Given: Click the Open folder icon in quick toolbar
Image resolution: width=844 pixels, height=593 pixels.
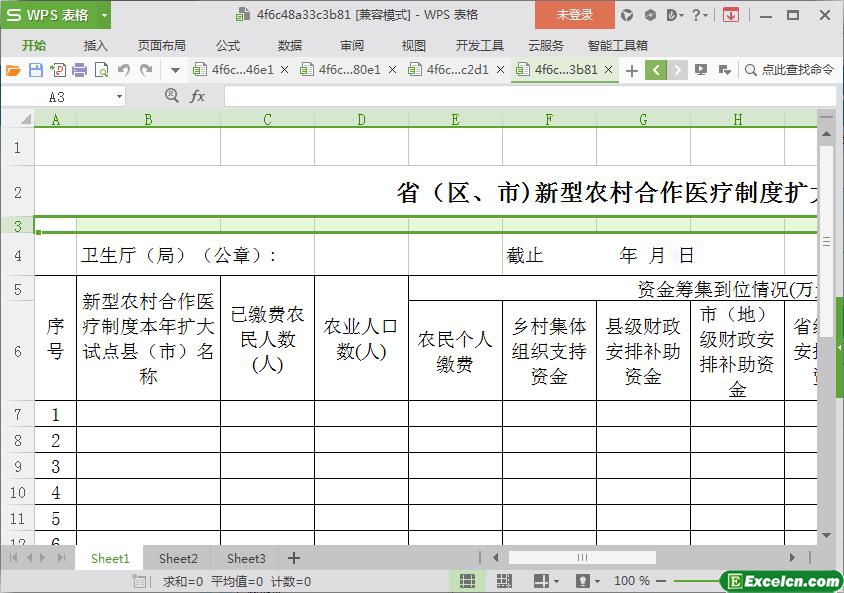Looking at the screenshot, I should coord(13,70).
